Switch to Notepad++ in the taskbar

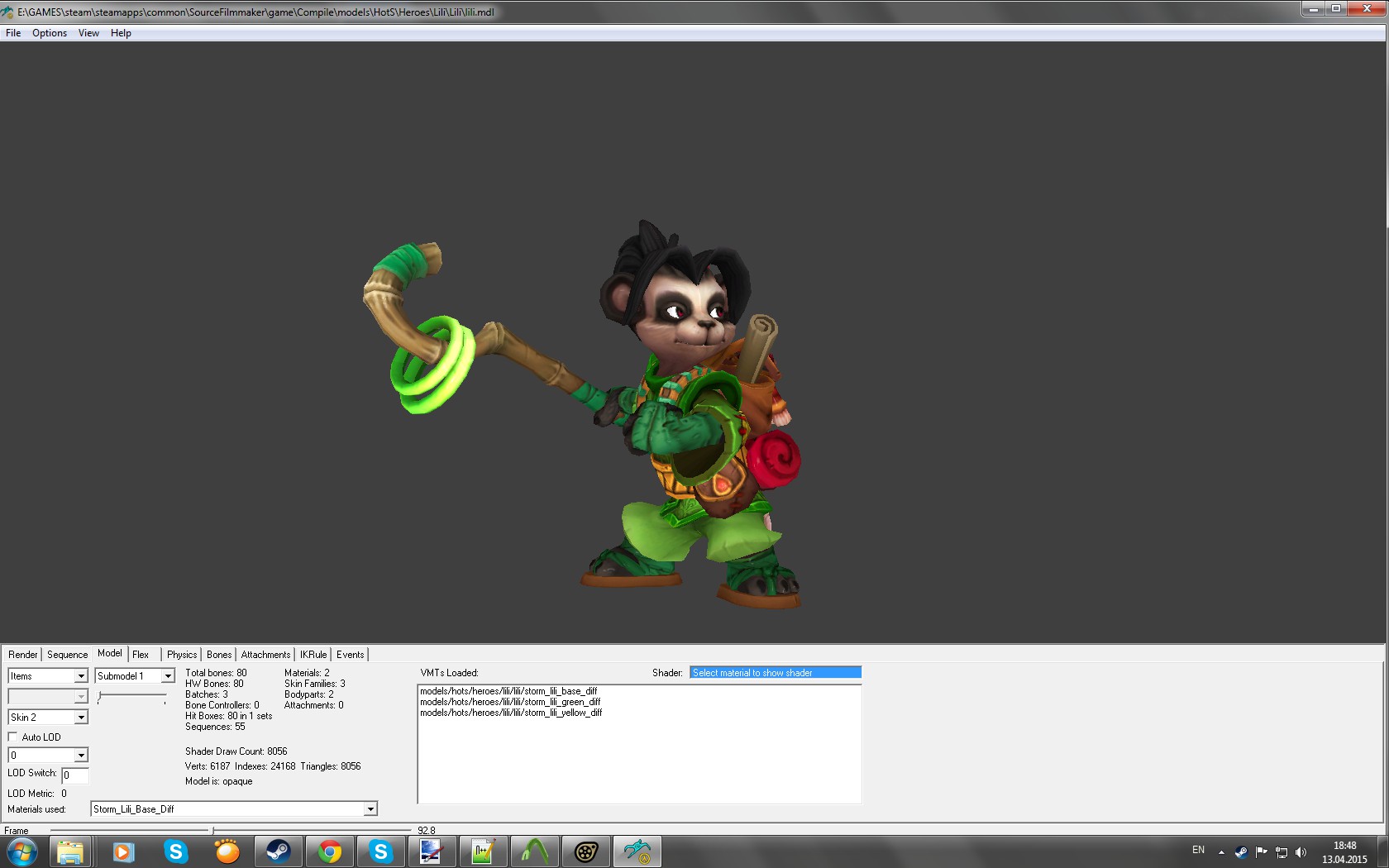[483, 851]
